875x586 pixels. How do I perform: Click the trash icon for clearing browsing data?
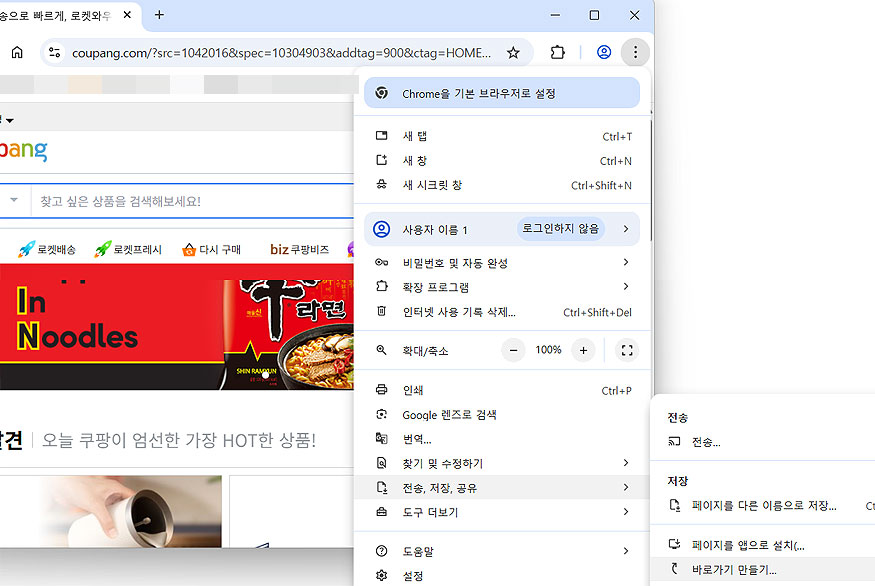382,311
